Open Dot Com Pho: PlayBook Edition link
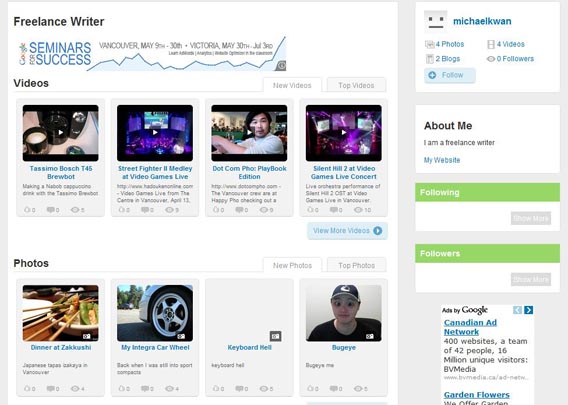Screen dimensions: 568x405 tap(249, 172)
